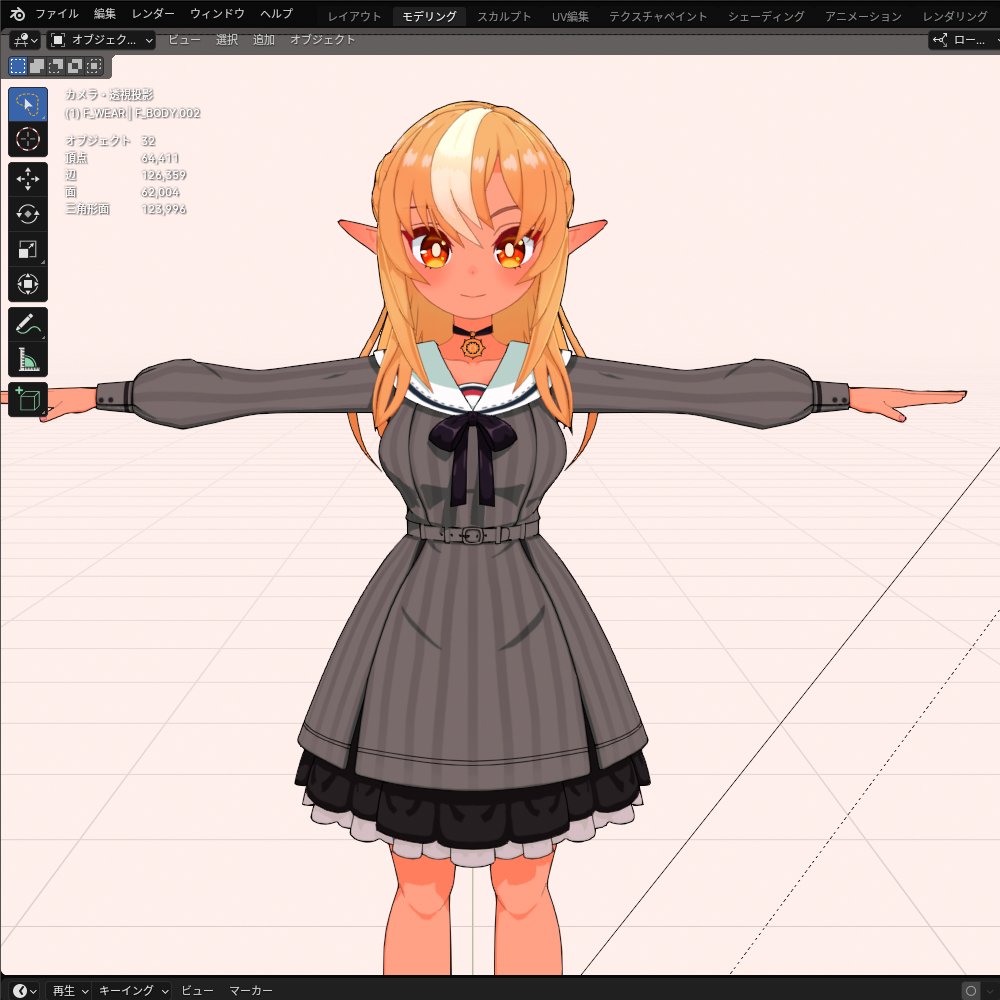
Task: Select the lasso select tool
Action: pyautogui.click(x=27, y=104)
